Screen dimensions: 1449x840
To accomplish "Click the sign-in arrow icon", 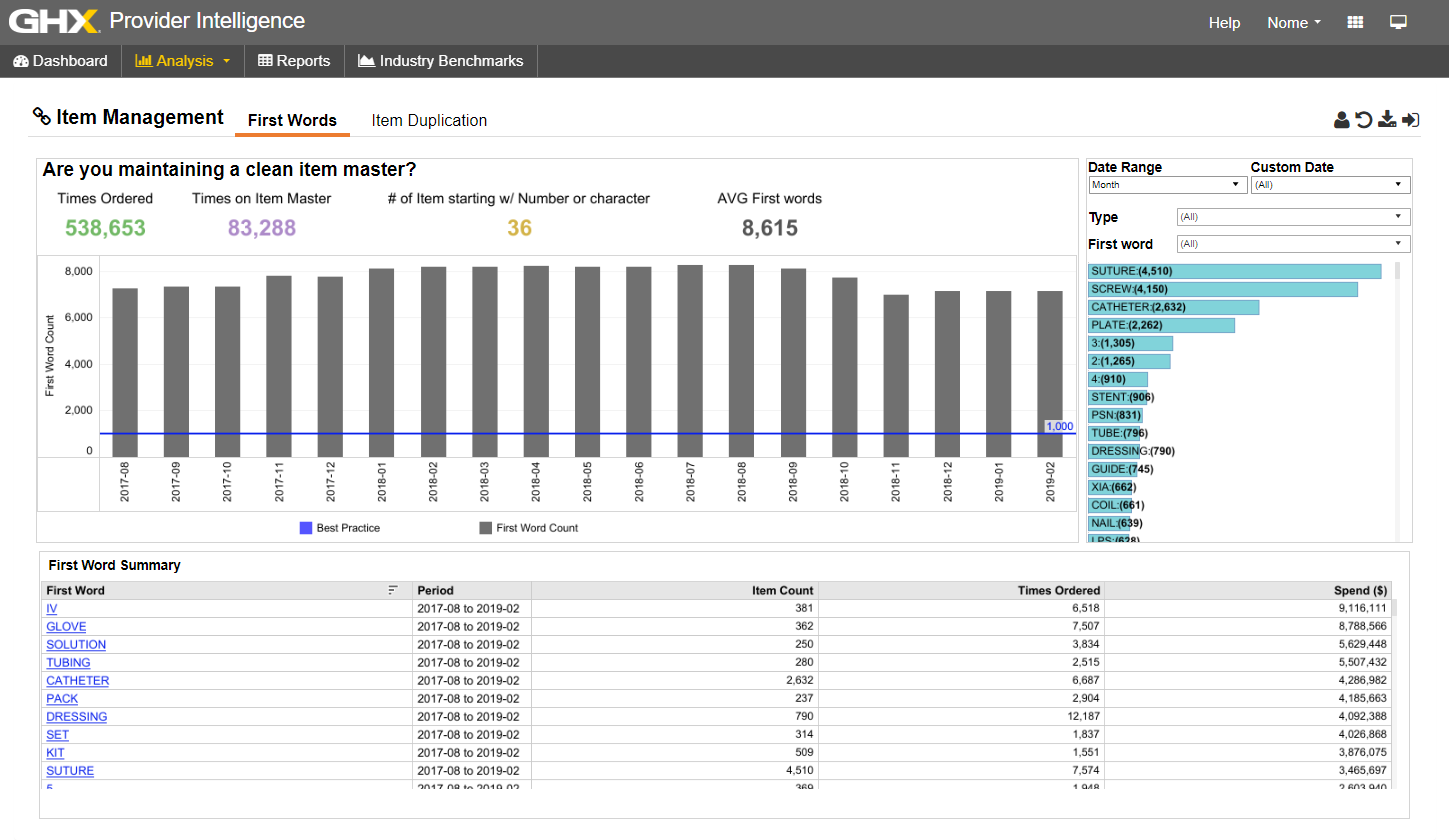I will pos(1411,120).
